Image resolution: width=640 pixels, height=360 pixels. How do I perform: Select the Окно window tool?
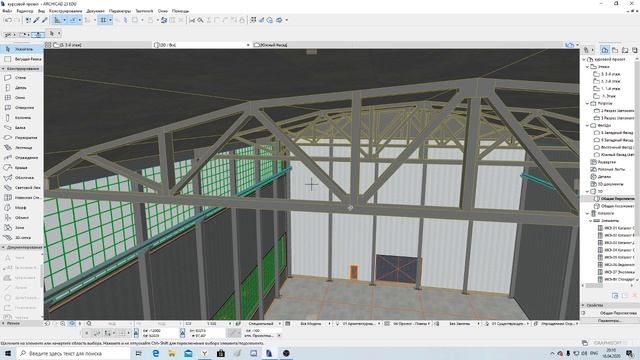pos(22,98)
